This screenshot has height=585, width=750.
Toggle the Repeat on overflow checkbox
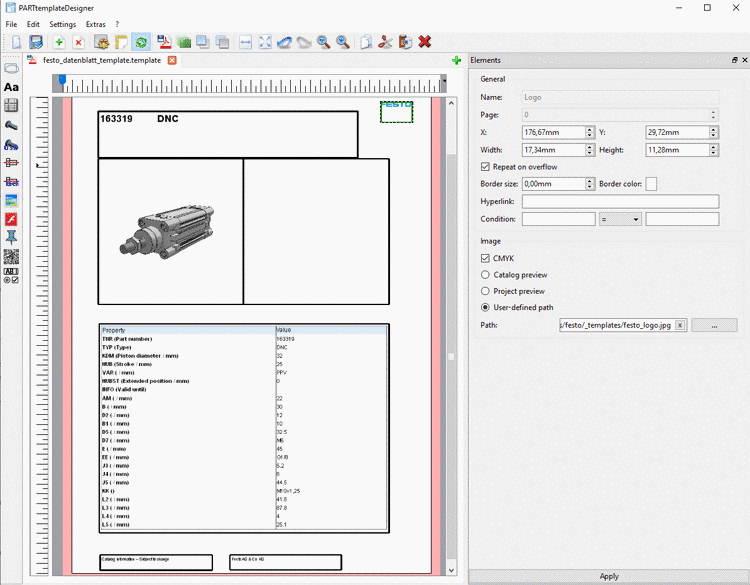(486, 167)
